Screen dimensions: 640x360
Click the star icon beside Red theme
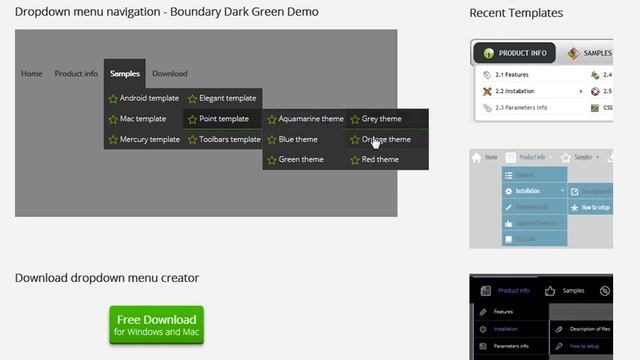tap(355, 160)
